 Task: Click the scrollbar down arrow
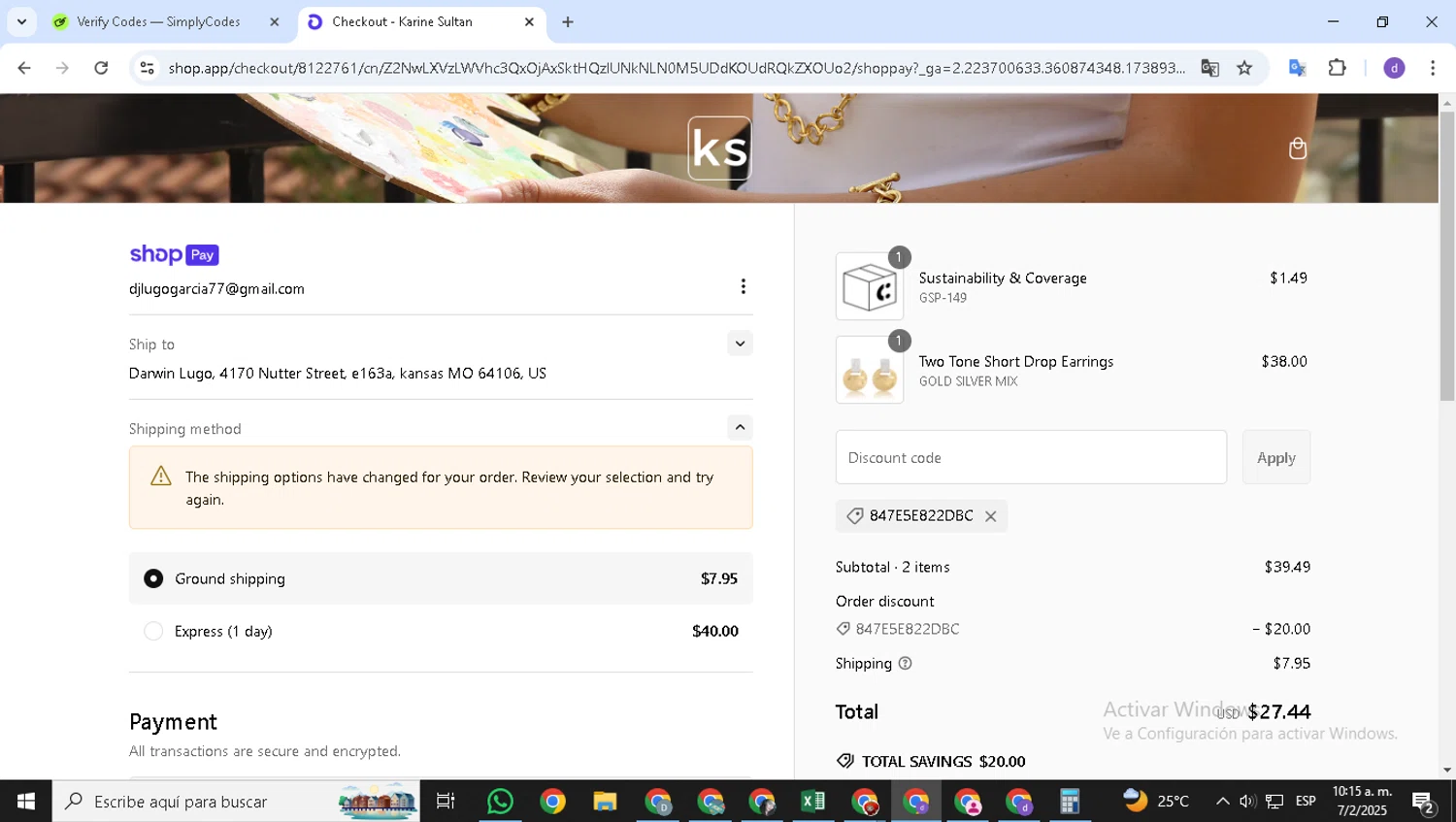click(1447, 770)
